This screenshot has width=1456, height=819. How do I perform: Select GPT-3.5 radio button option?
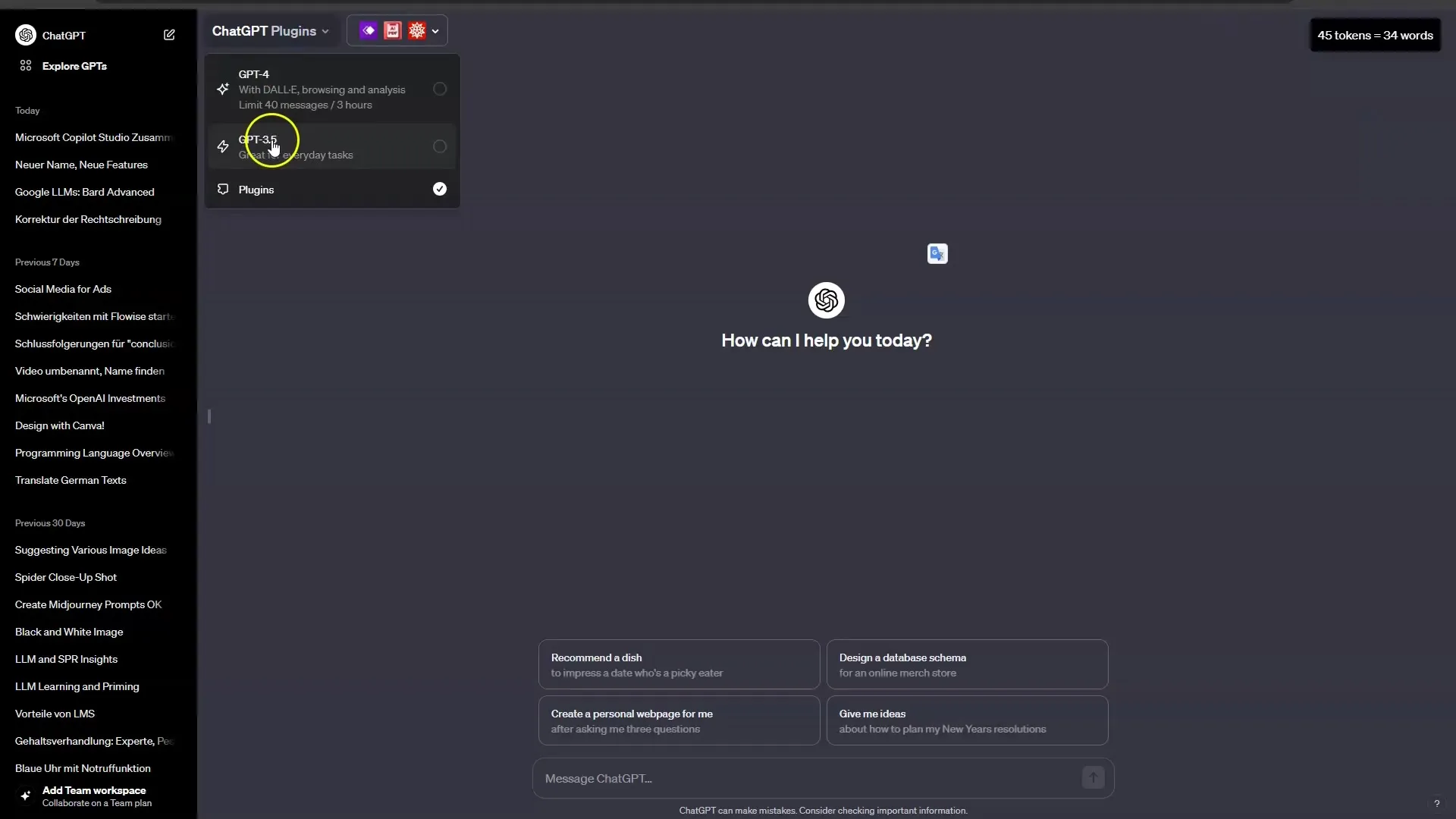point(438,146)
